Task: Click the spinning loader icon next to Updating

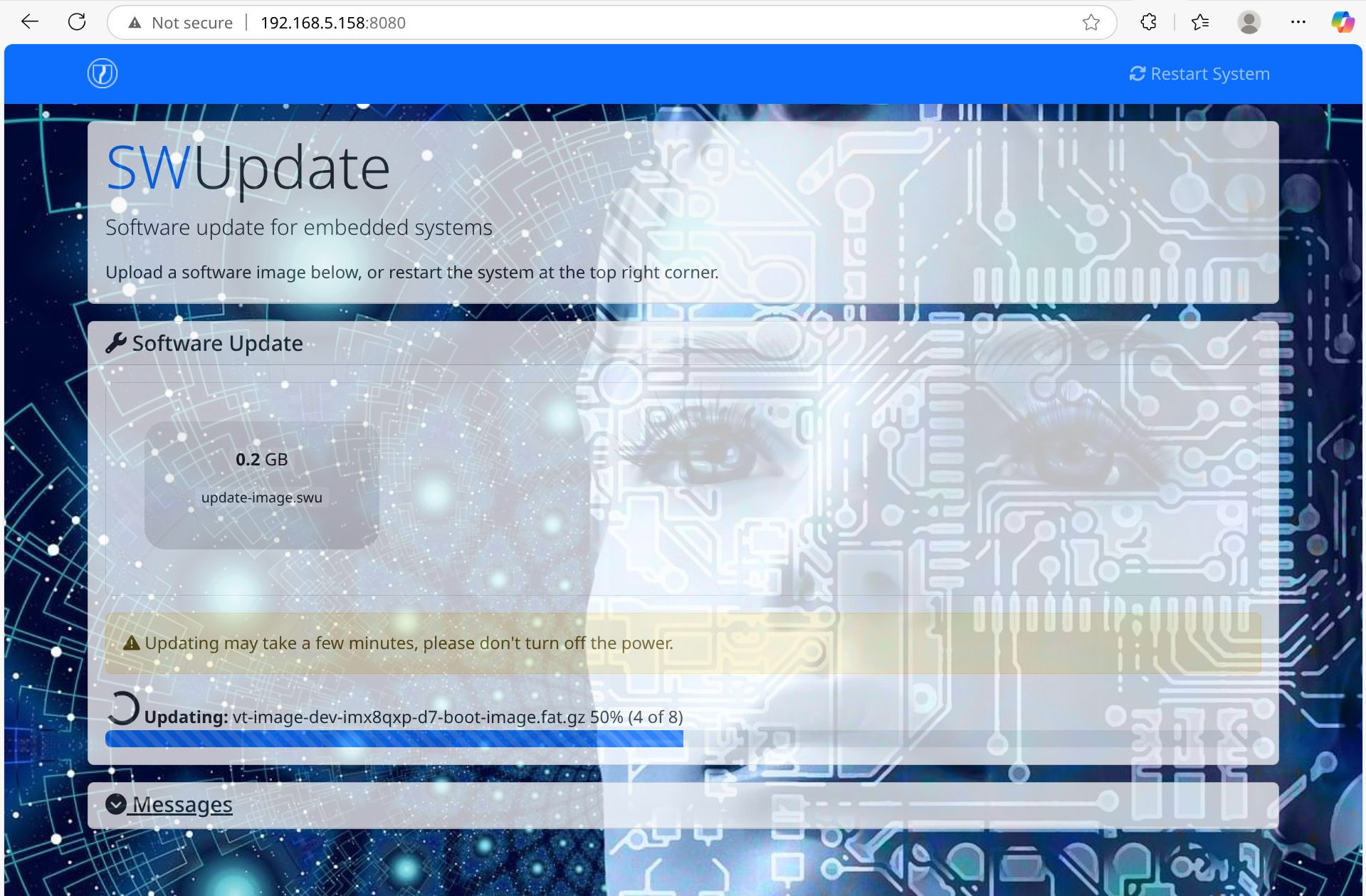Action: [122, 709]
